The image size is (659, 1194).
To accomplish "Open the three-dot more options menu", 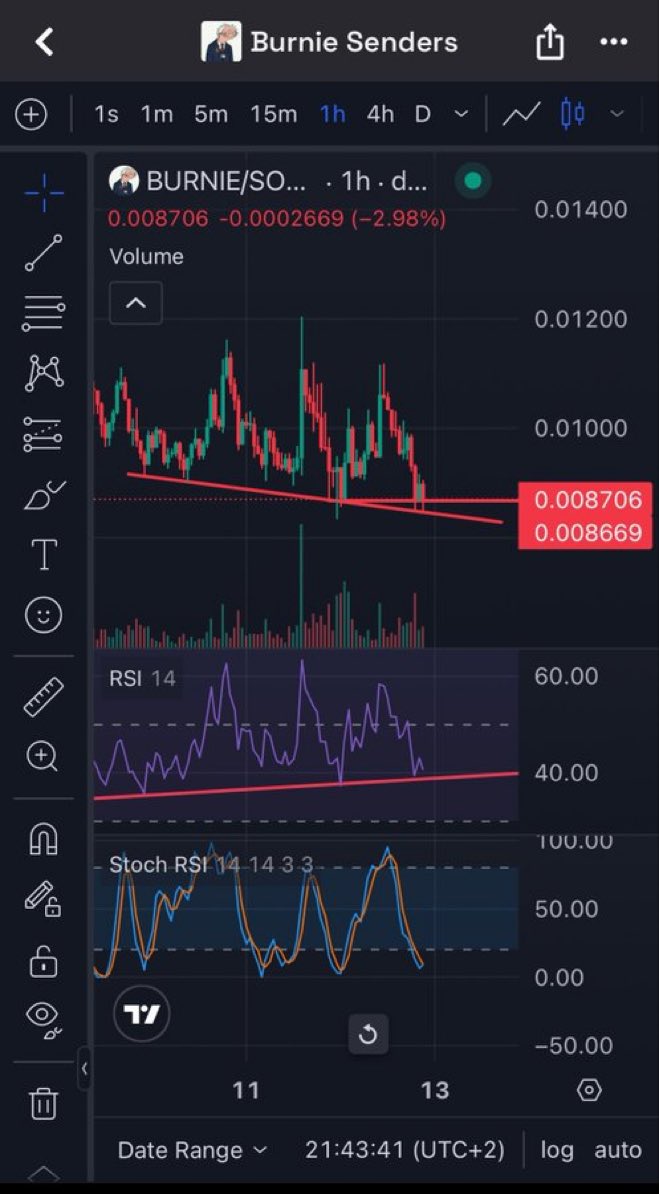I will [x=614, y=41].
